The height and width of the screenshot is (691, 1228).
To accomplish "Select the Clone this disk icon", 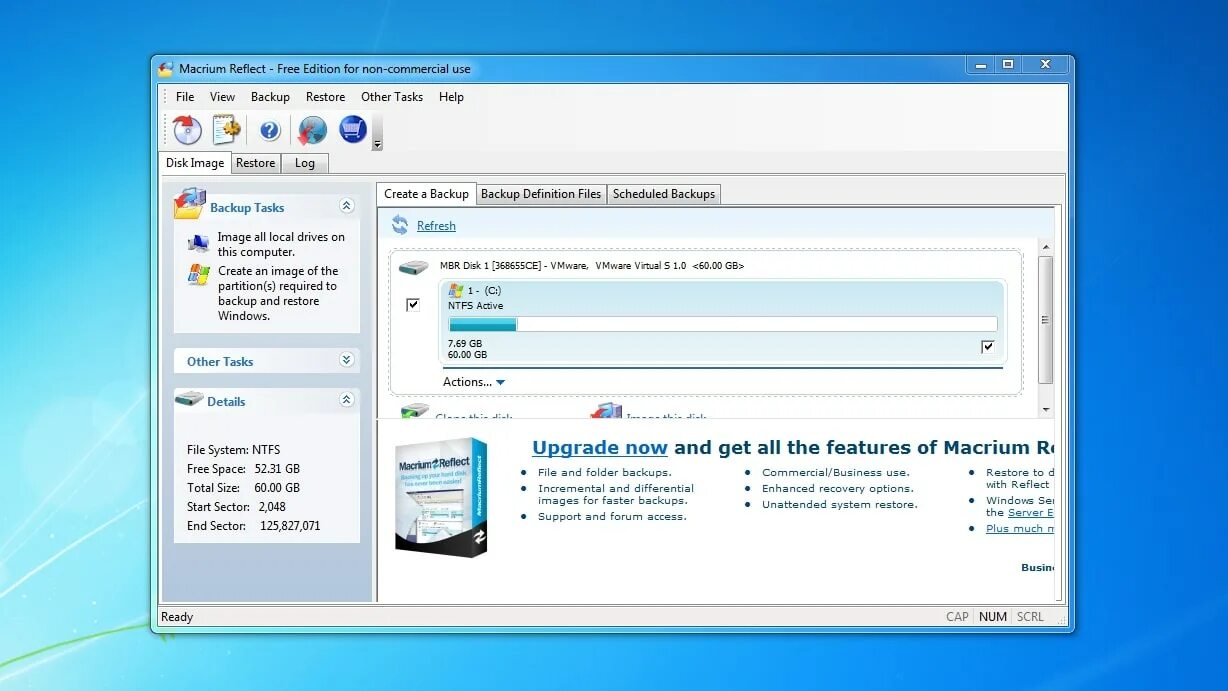I will pyautogui.click(x=414, y=410).
